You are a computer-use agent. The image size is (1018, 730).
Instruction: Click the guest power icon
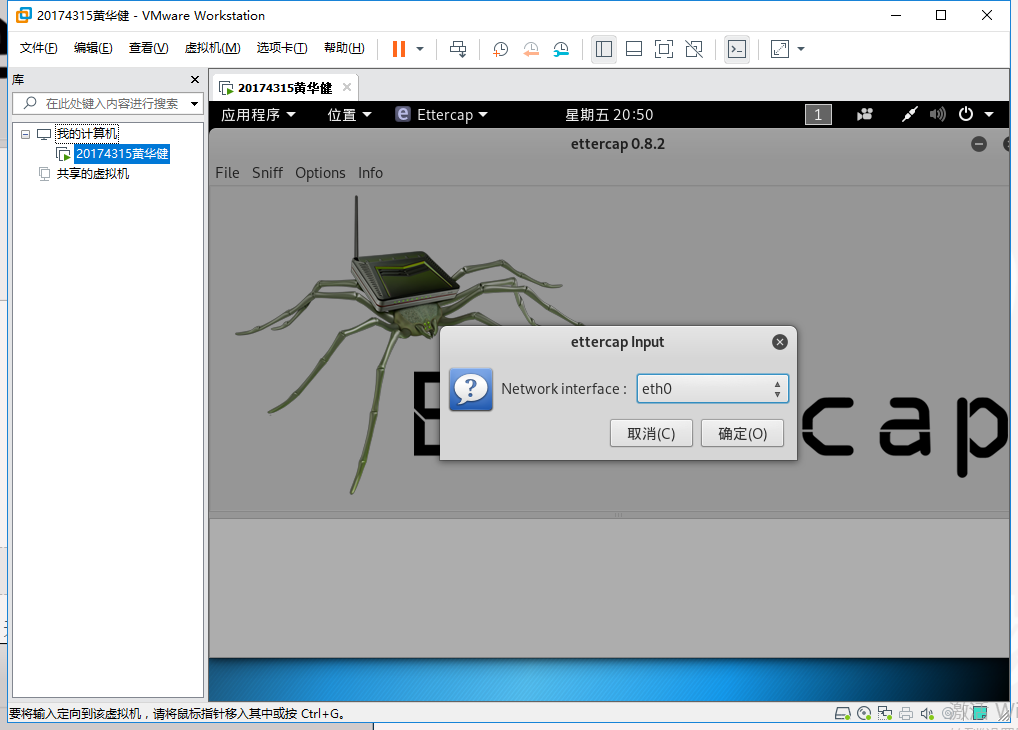pyautogui.click(x=966, y=114)
